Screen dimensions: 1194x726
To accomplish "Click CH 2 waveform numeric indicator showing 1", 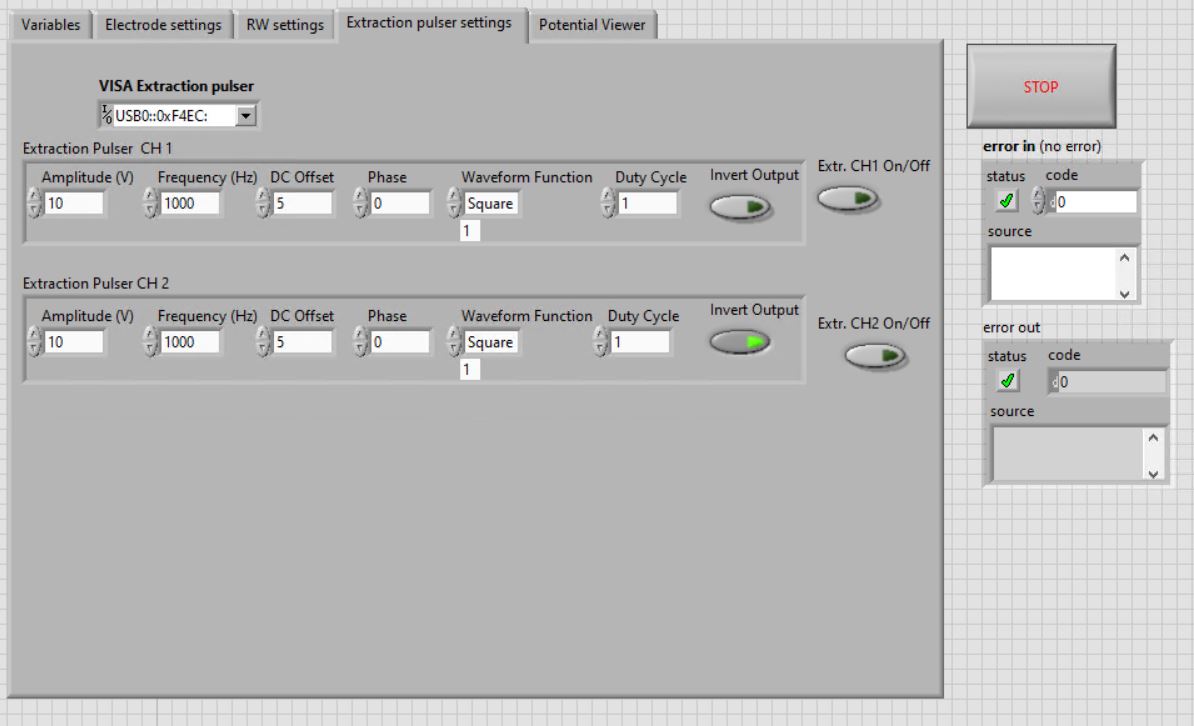I will (x=470, y=369).
